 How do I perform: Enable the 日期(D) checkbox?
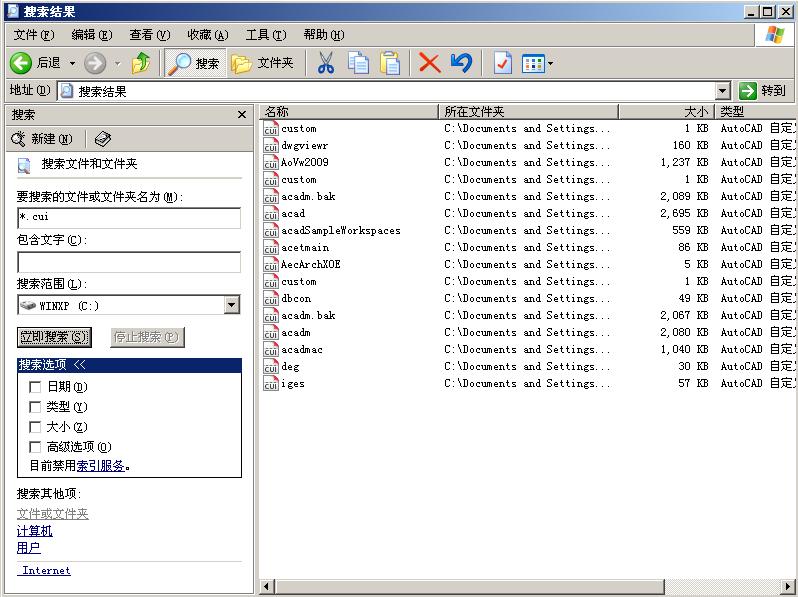[35, 387]
